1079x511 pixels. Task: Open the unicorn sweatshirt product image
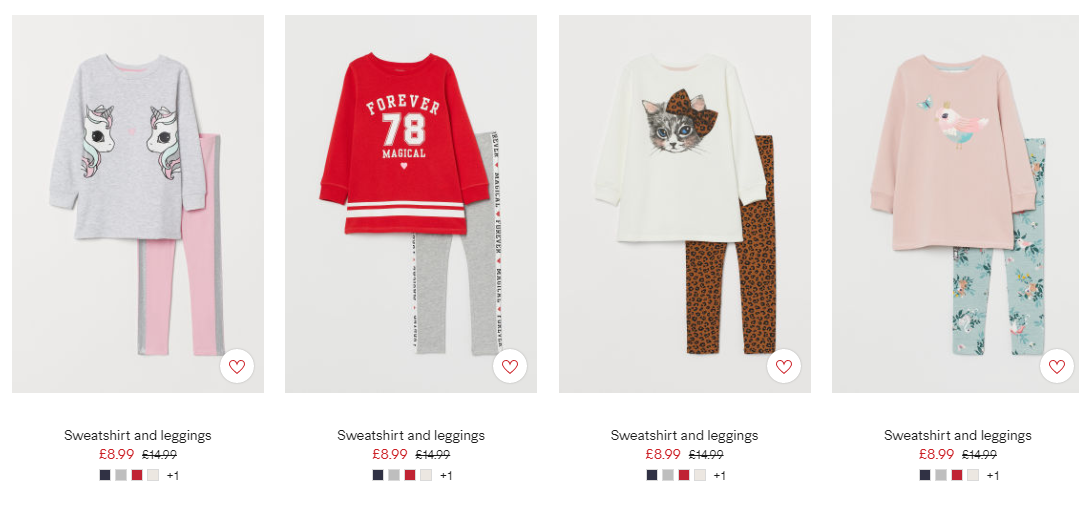(138, 204)
